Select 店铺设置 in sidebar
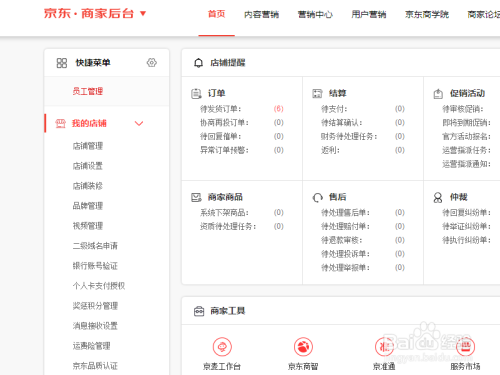The width and height of the screenshot is (500, 375). [88, 166]
